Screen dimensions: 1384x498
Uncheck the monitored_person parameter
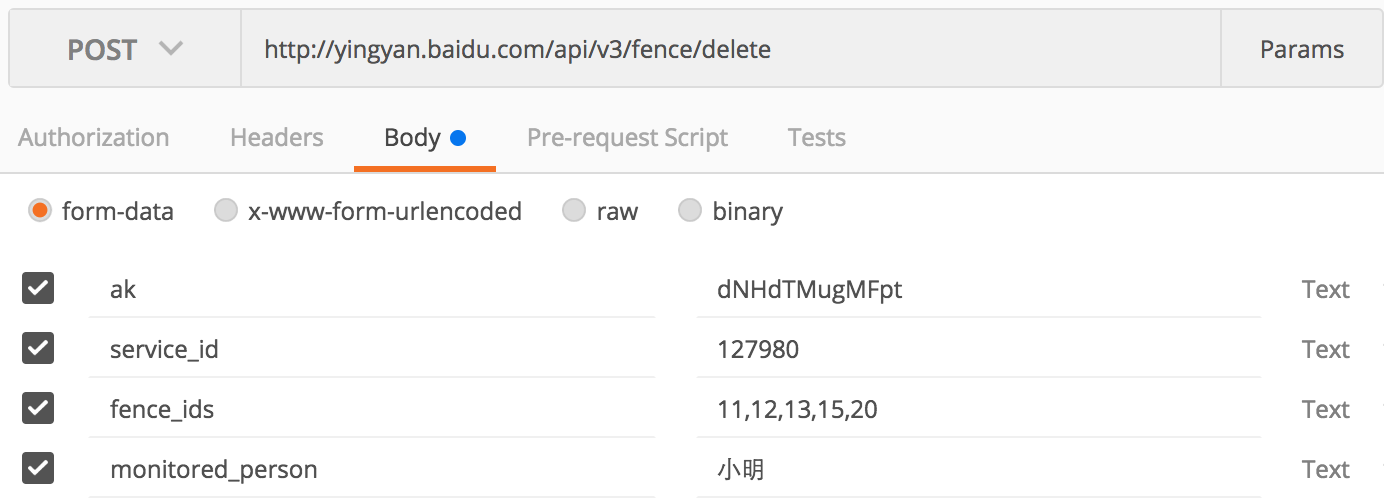pos(38,469)
